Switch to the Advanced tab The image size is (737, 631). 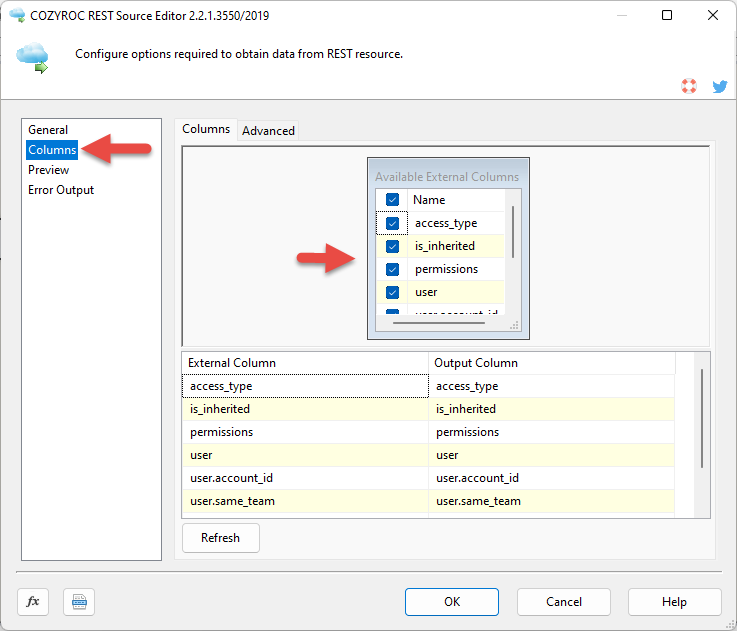pos(268,131)
